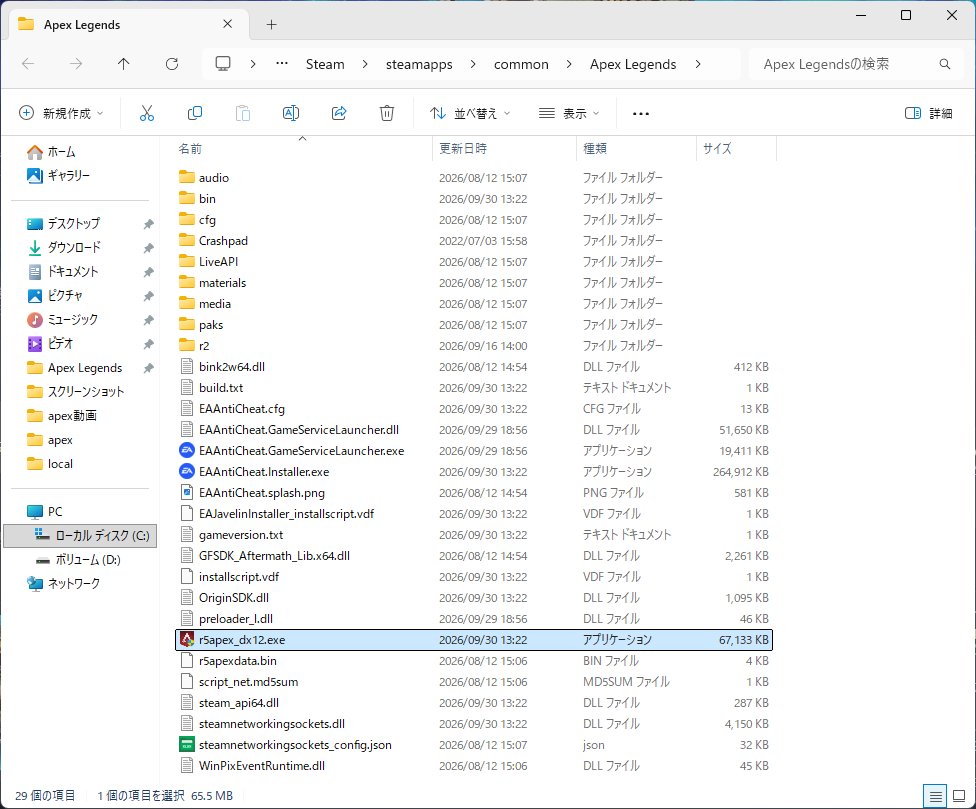Screen dimensions: 976x809
Task: Show hidden breadcrumb path ellipsis
Action: [282, 63]
